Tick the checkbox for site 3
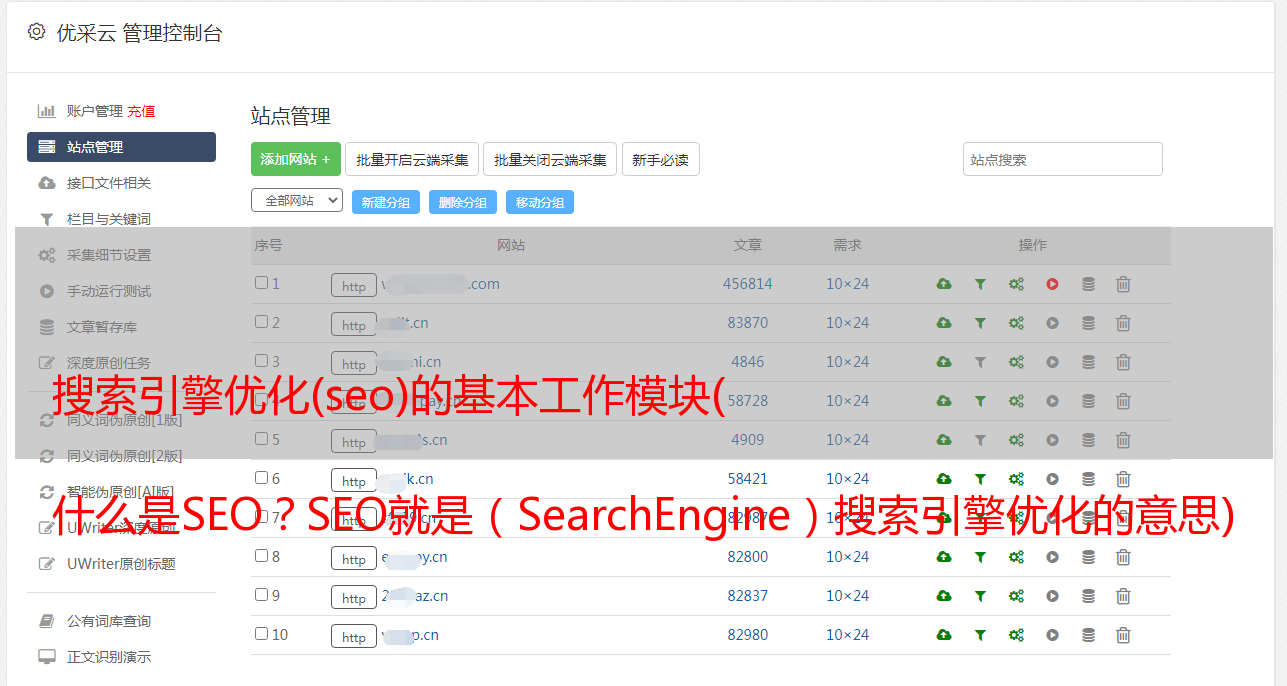The width and height of the screenshot is (1287, 686). tap(261, 361)
